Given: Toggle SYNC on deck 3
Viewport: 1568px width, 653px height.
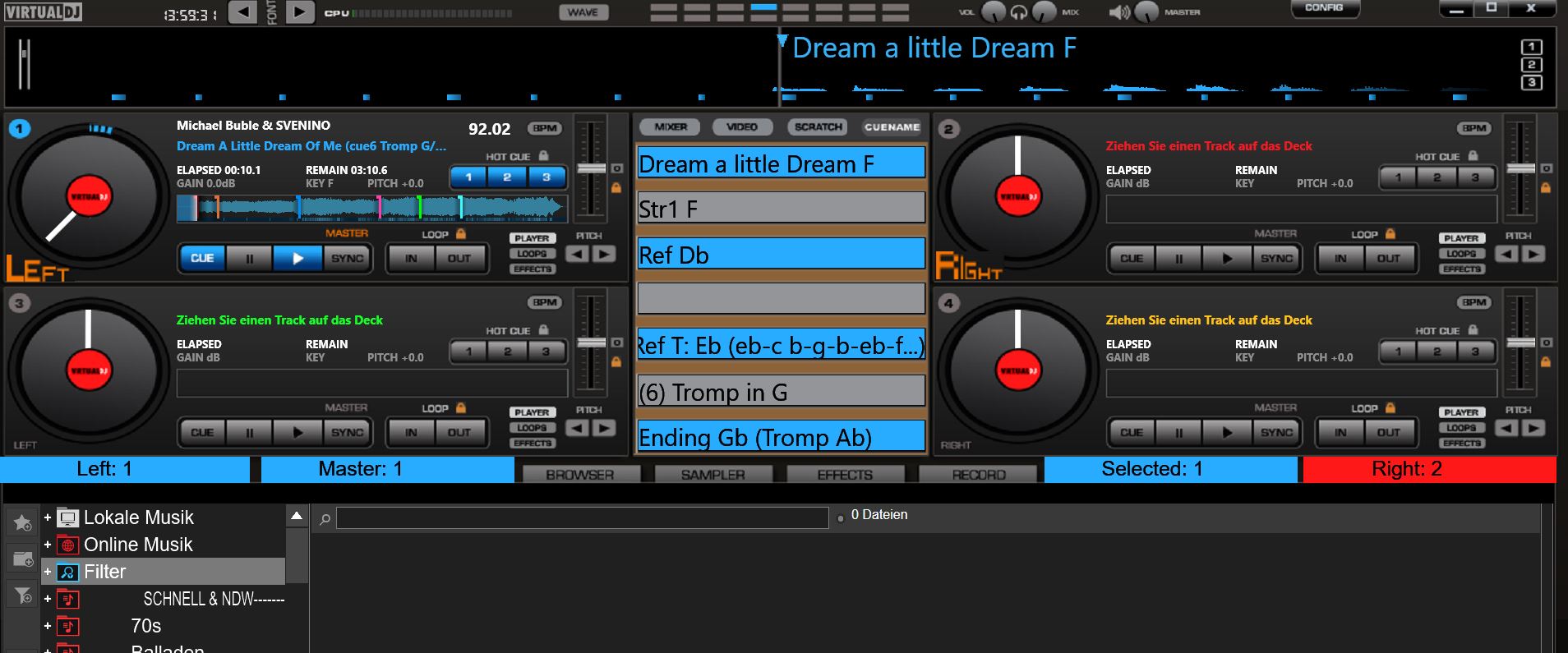Looking at the screenshot, I should click(347, 432).
